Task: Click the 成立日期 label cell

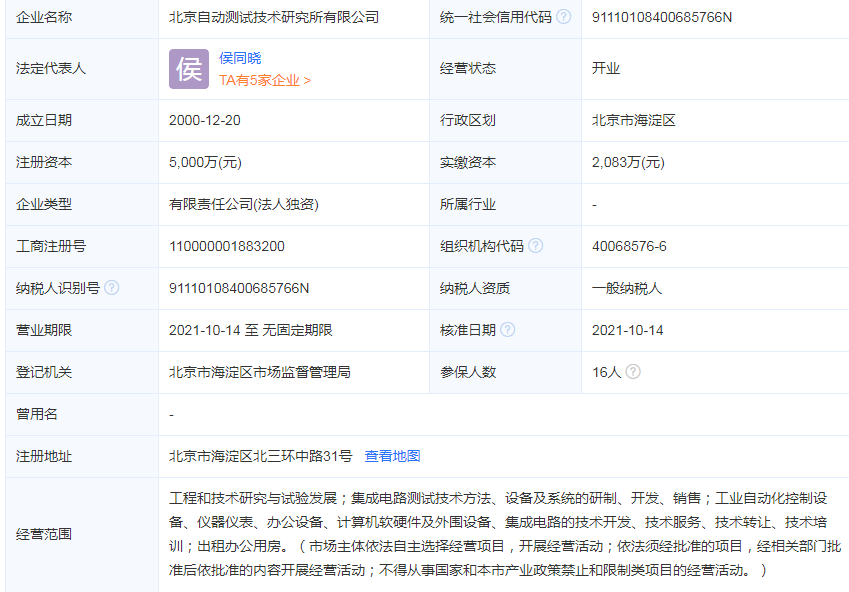Action: coord(82,120)
